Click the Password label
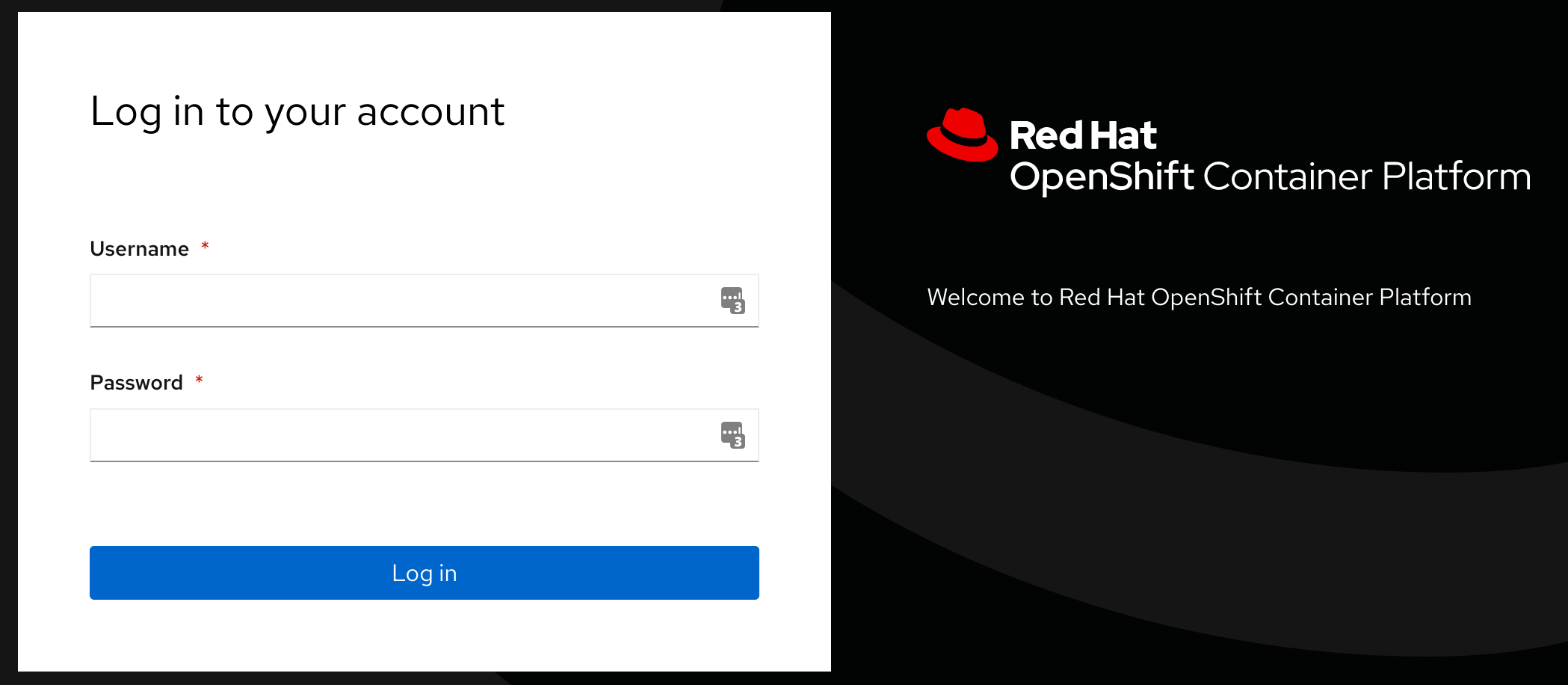 [x=136, y=383]
